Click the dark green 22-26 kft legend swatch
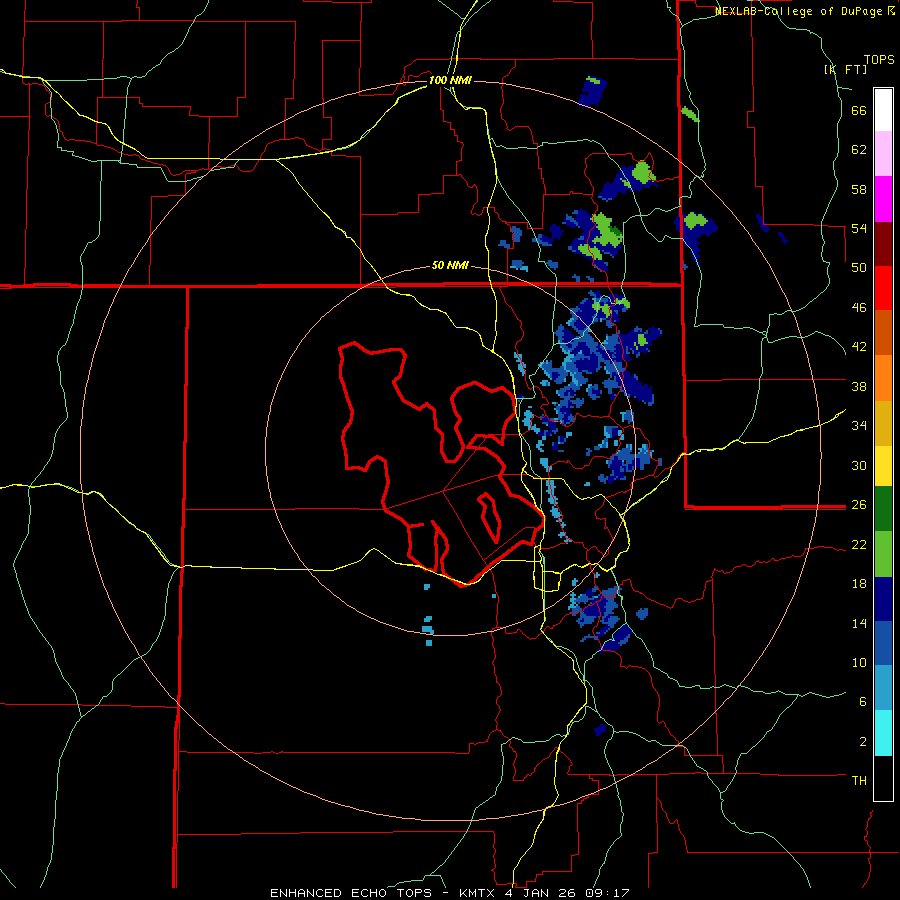Screen dimensions: 900x900 pos(883,509)
